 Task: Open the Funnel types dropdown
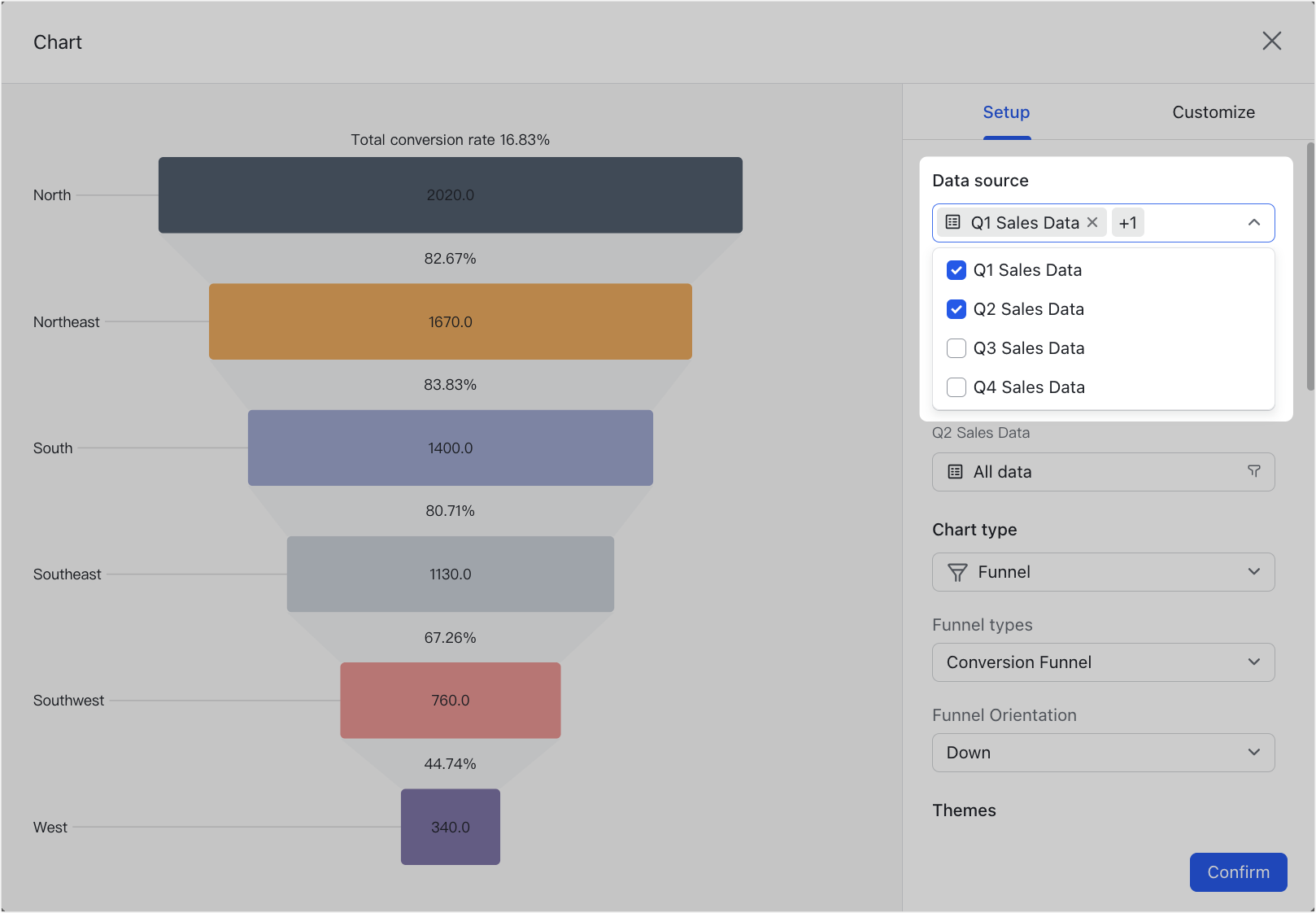coord(1103,662)
